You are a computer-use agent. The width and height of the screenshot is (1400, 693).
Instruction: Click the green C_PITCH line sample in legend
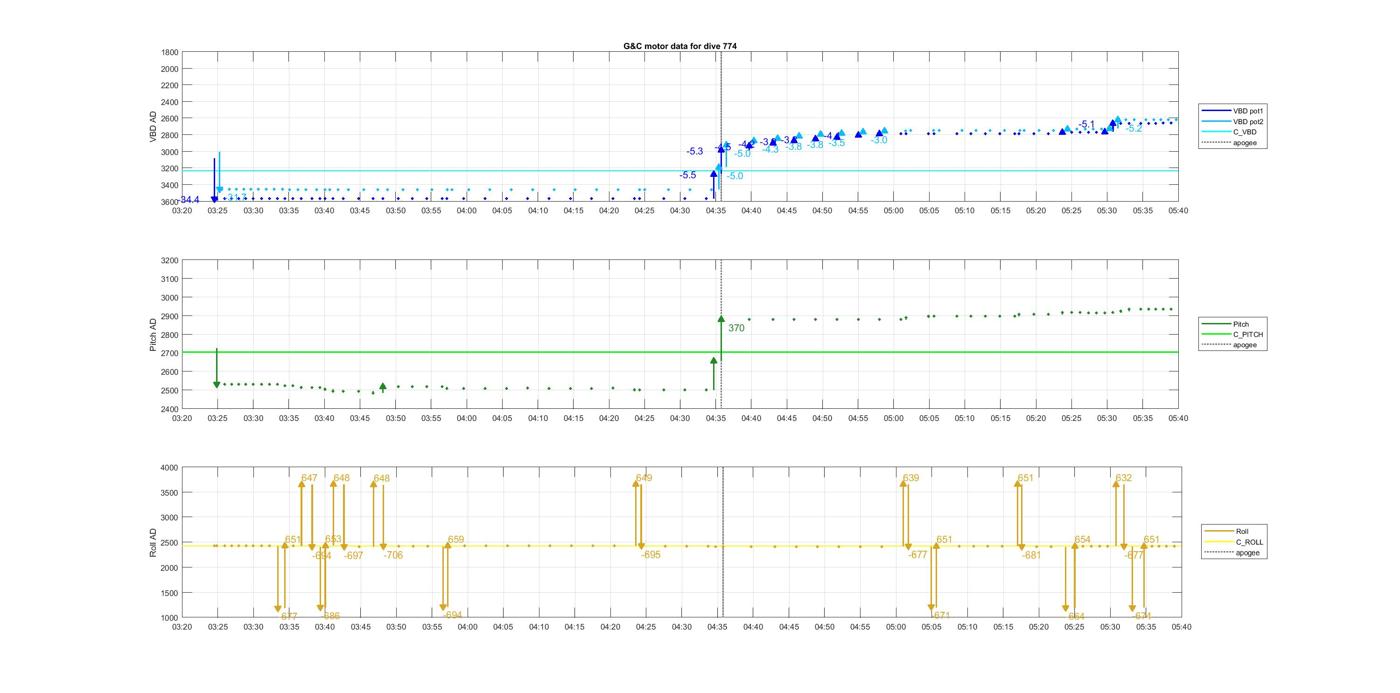point(1218,334)
